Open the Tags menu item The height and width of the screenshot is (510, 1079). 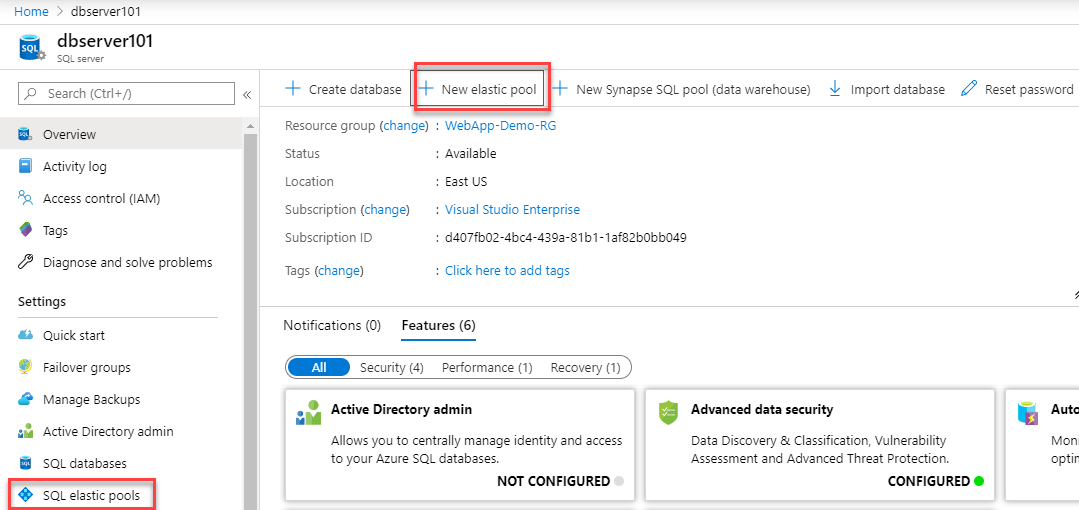click(55, 231)
